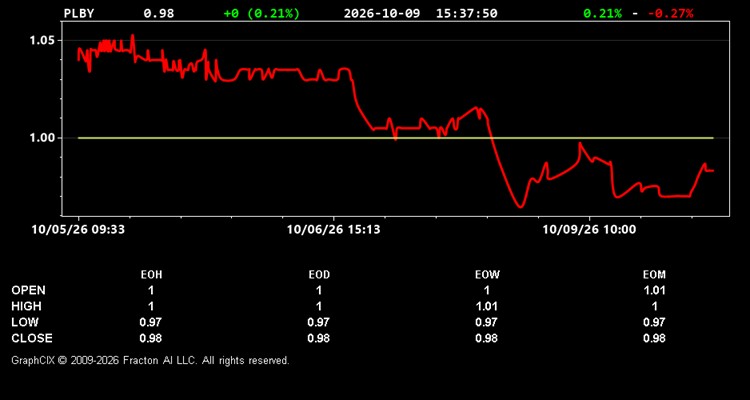Click the EOD CLOSE value 0.98
Screen dimensions: 750x400
(x=319, y=338)
